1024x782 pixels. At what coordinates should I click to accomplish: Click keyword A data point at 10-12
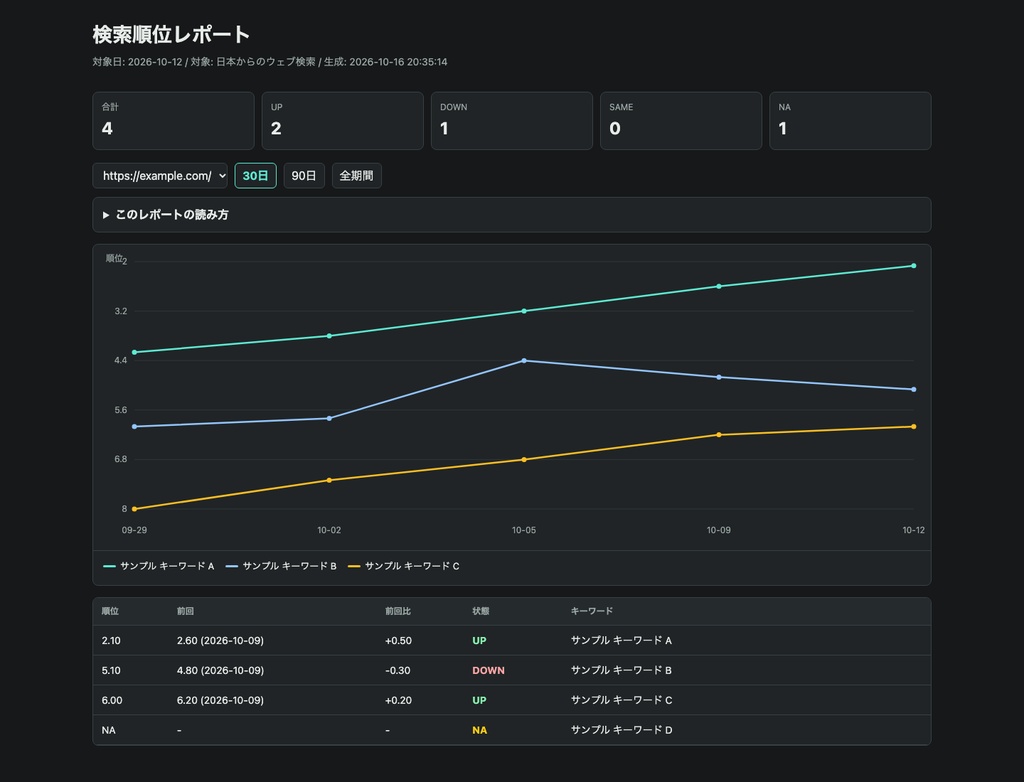[x=913, y=266]
